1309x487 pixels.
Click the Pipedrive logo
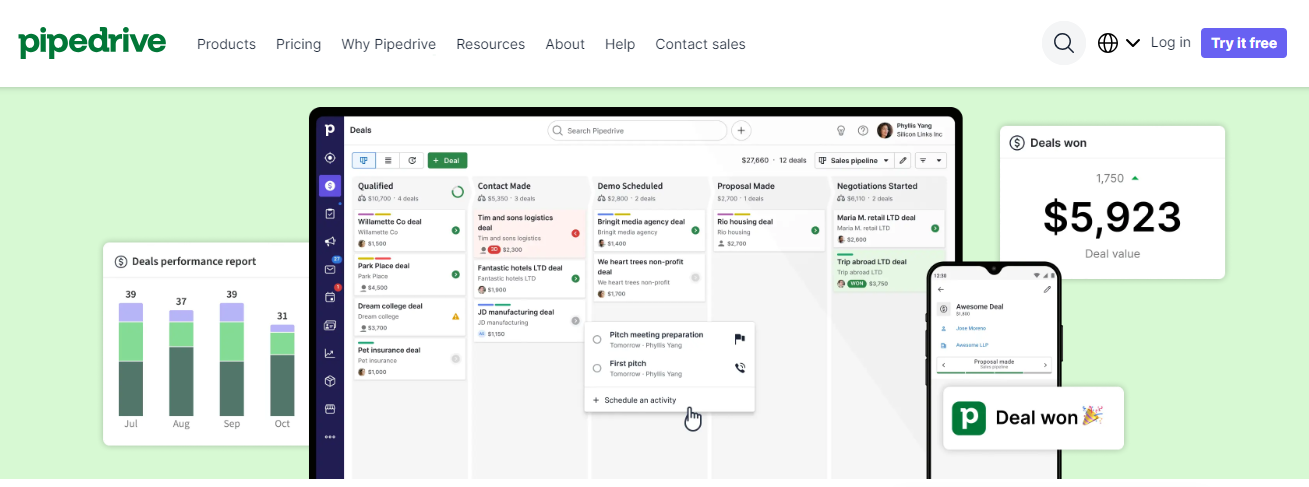pos(92,43)
